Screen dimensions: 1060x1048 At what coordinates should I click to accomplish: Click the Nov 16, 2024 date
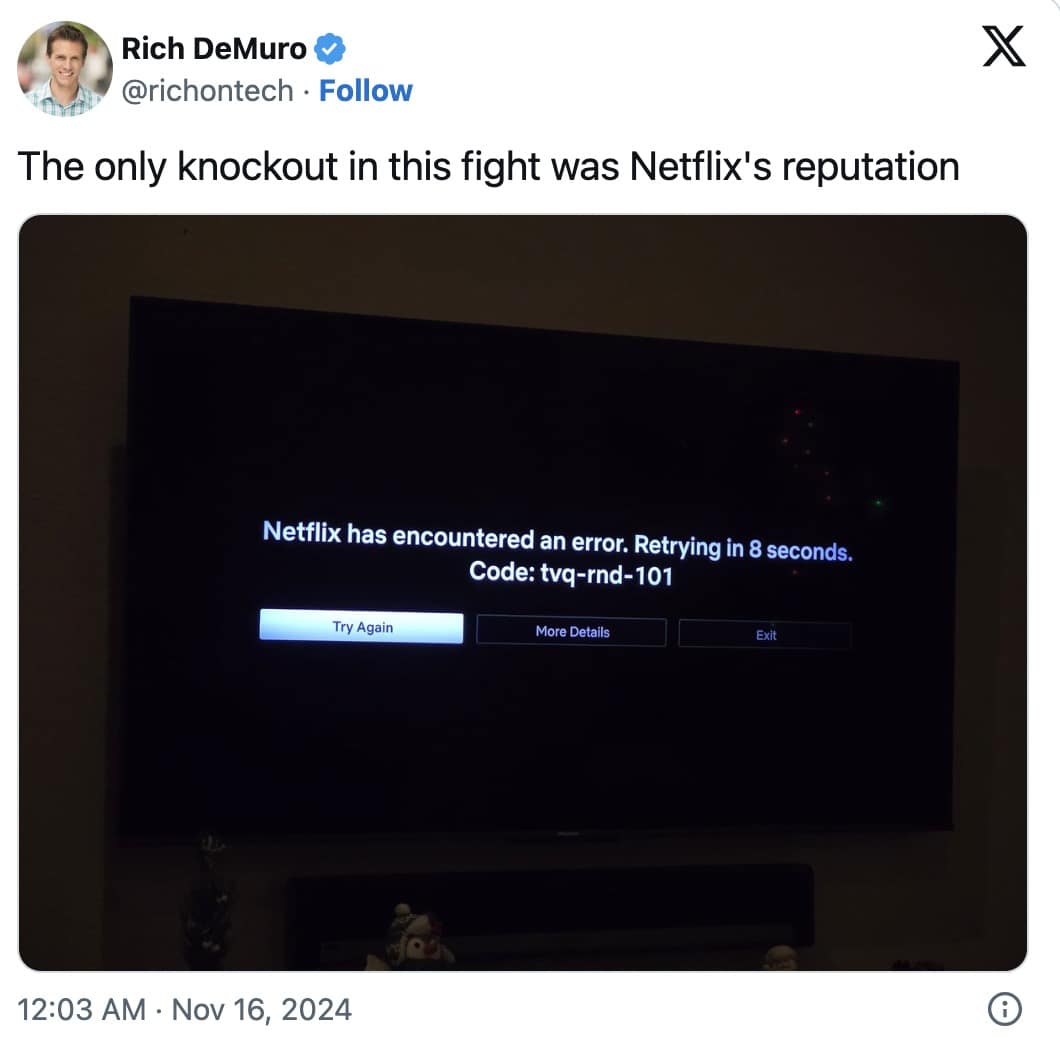262,1009
